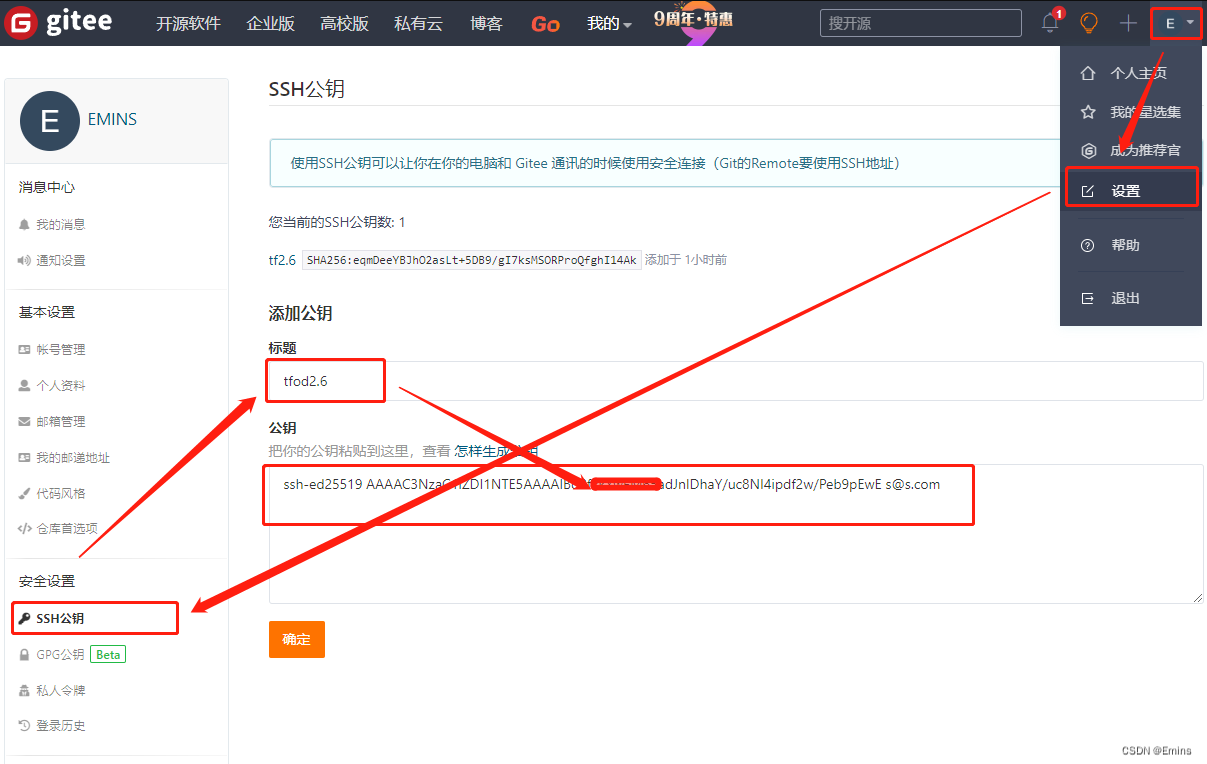
Task: Open 帐号管理 in sidebar
Action: [61, 349]
